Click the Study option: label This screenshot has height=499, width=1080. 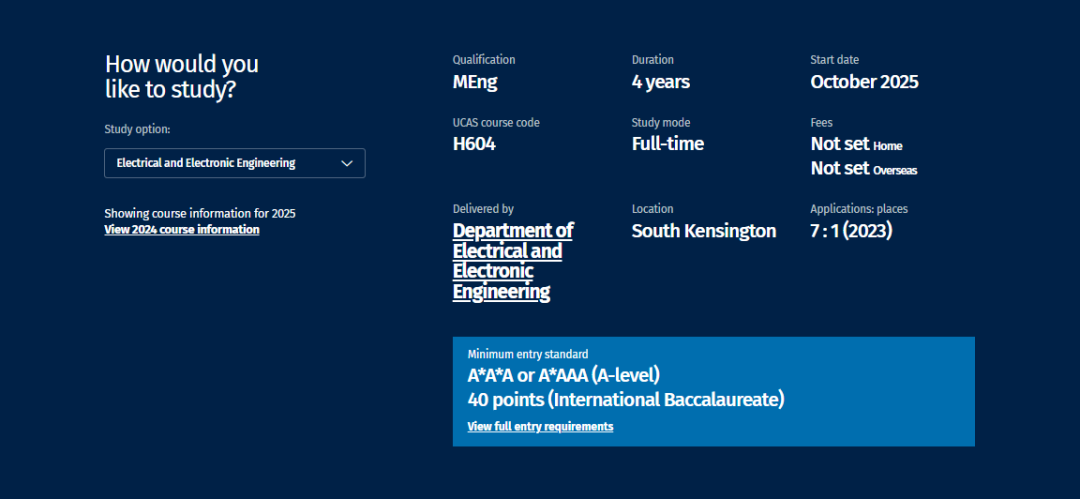[137, 129]
